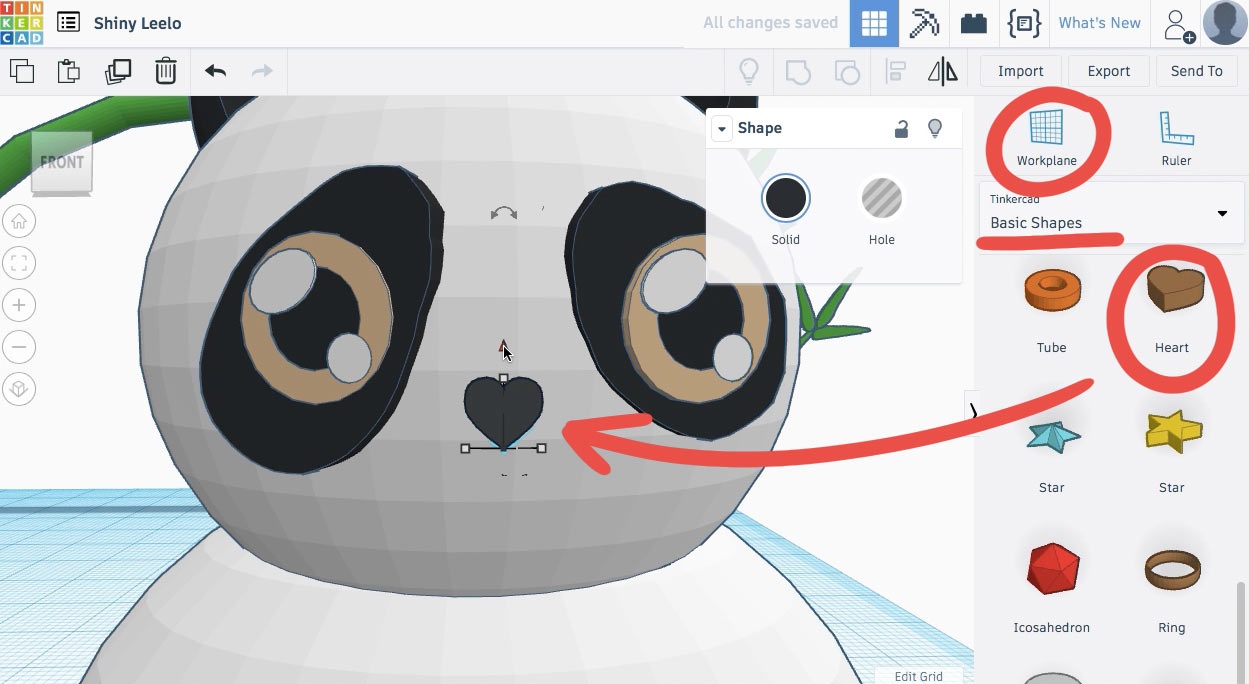
Task: Open the Align tool
Action: (895, 71)
